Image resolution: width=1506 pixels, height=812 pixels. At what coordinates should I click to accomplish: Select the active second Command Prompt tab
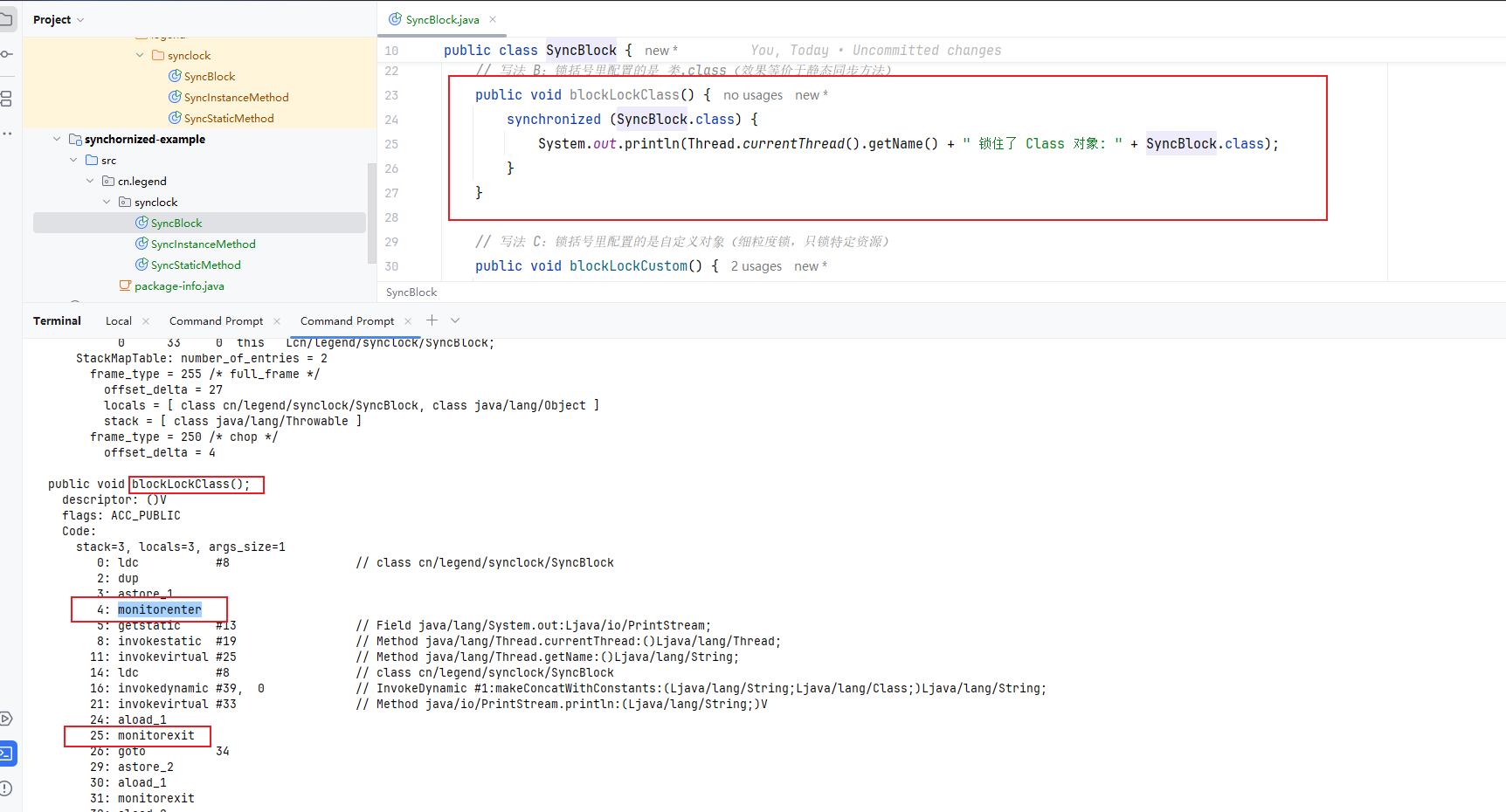point(347,321)
